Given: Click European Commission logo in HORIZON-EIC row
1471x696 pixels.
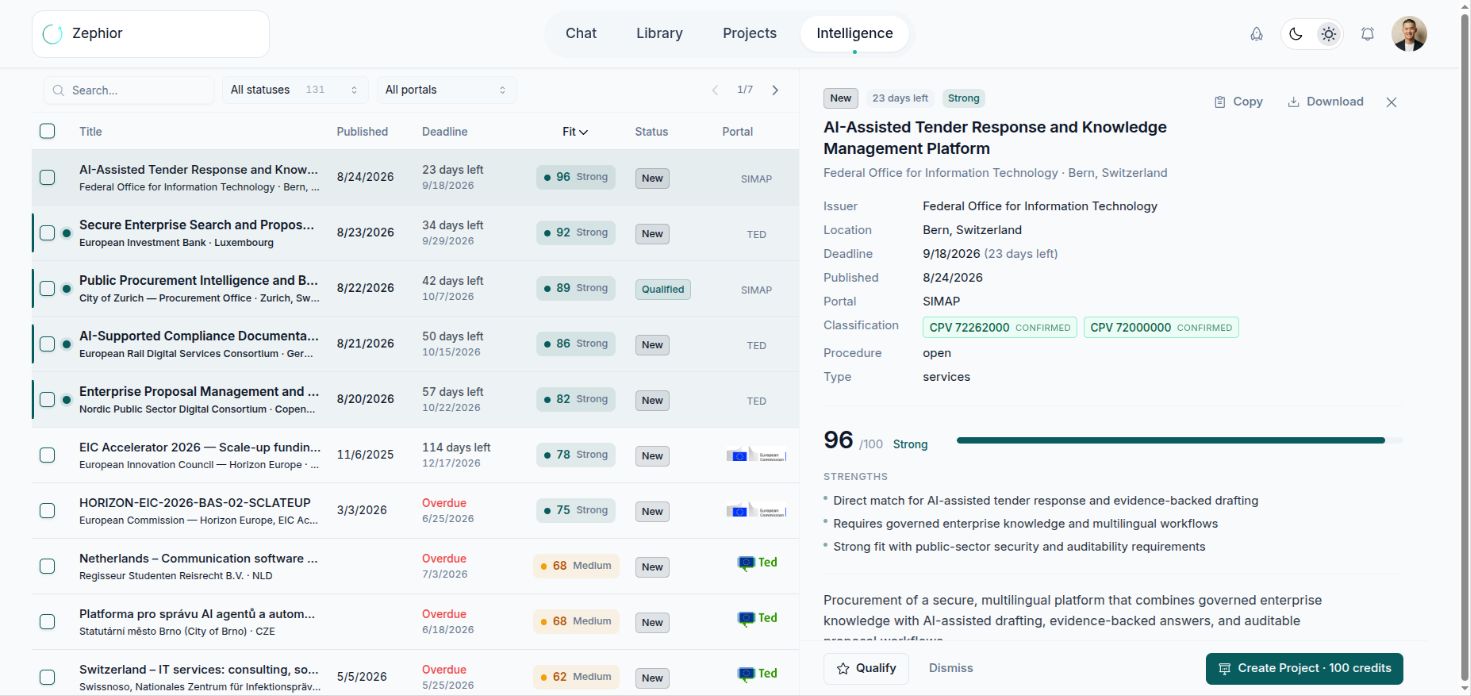Looking at the screenshot, I should pyautogui.click(x=756, y=510).
